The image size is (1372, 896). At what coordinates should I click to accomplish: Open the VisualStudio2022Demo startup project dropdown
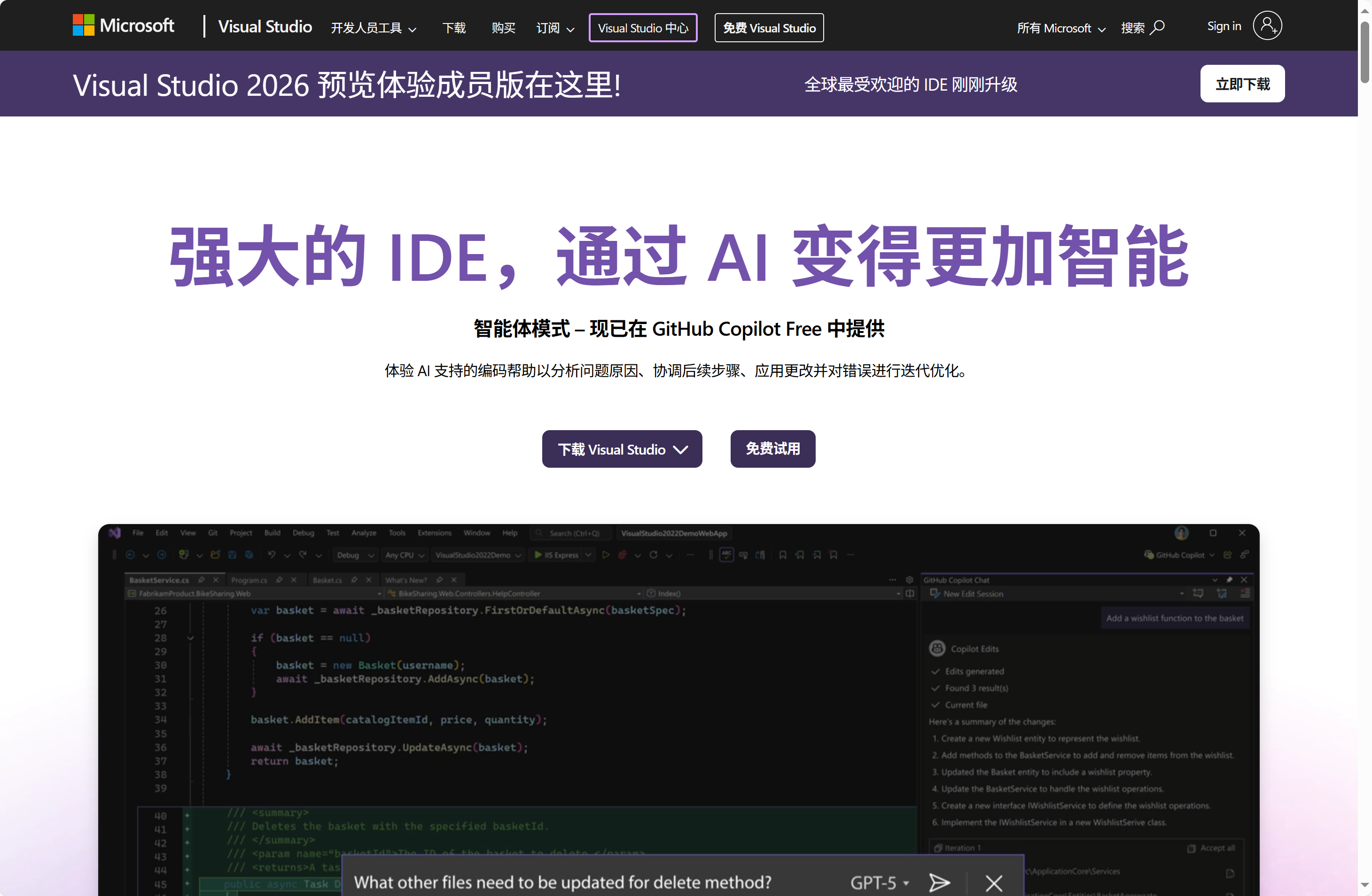pyautogui.click(x=478, y=555)
